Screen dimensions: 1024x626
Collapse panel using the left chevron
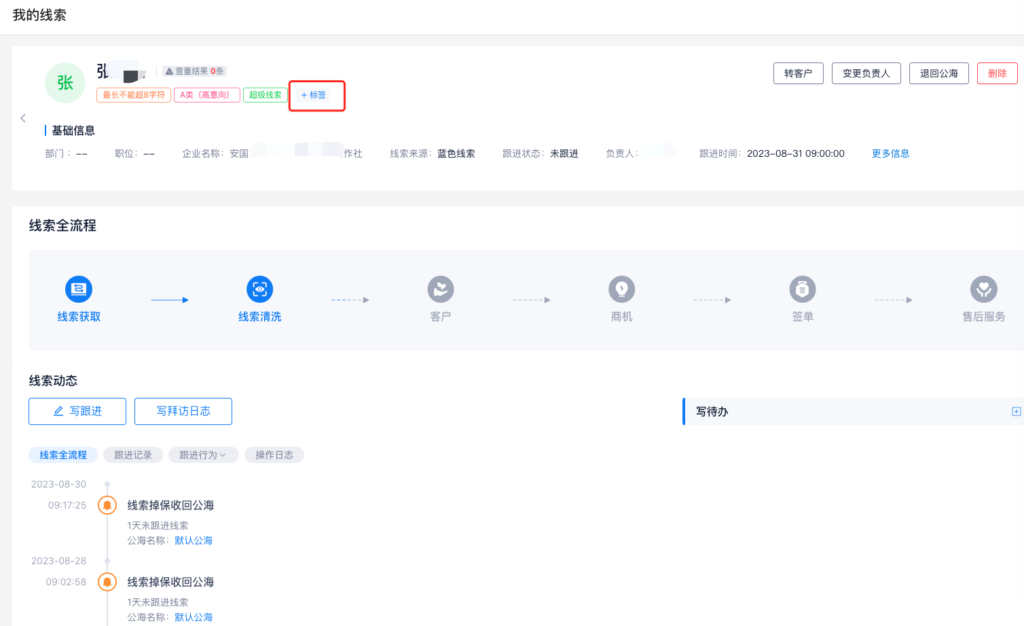(x=23, y=118)
